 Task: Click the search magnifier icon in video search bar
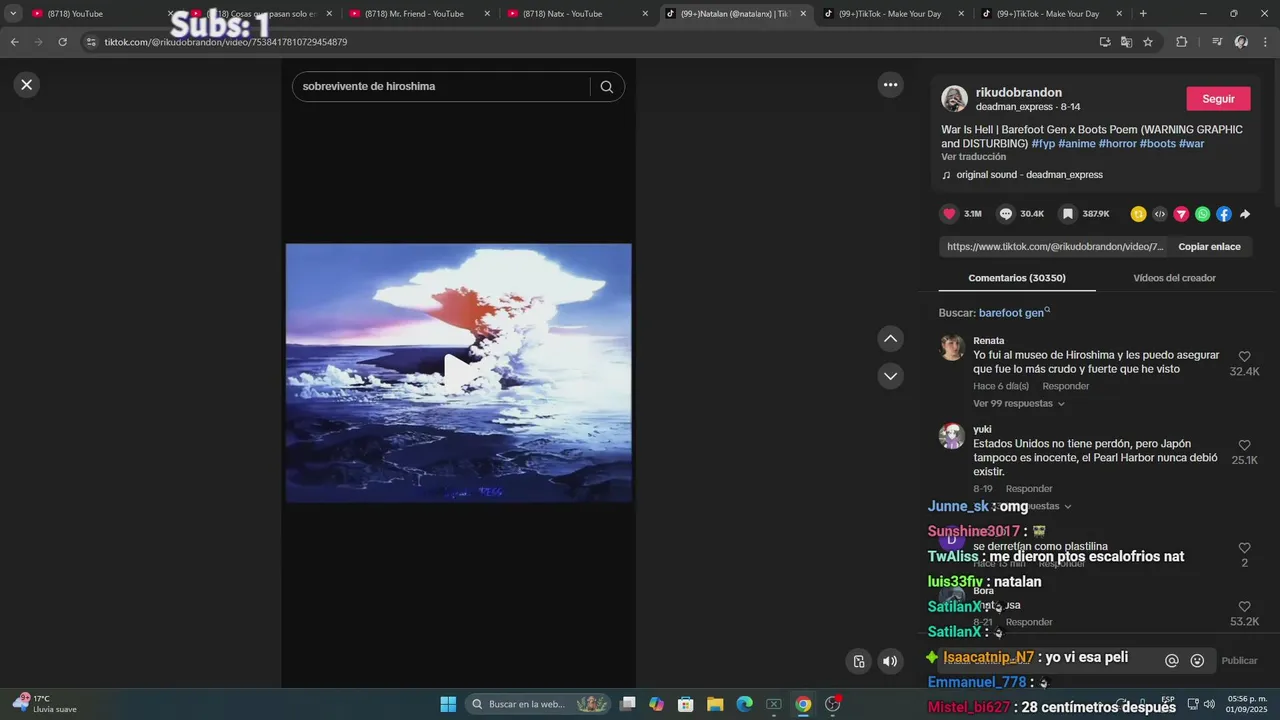pos(606,86)
